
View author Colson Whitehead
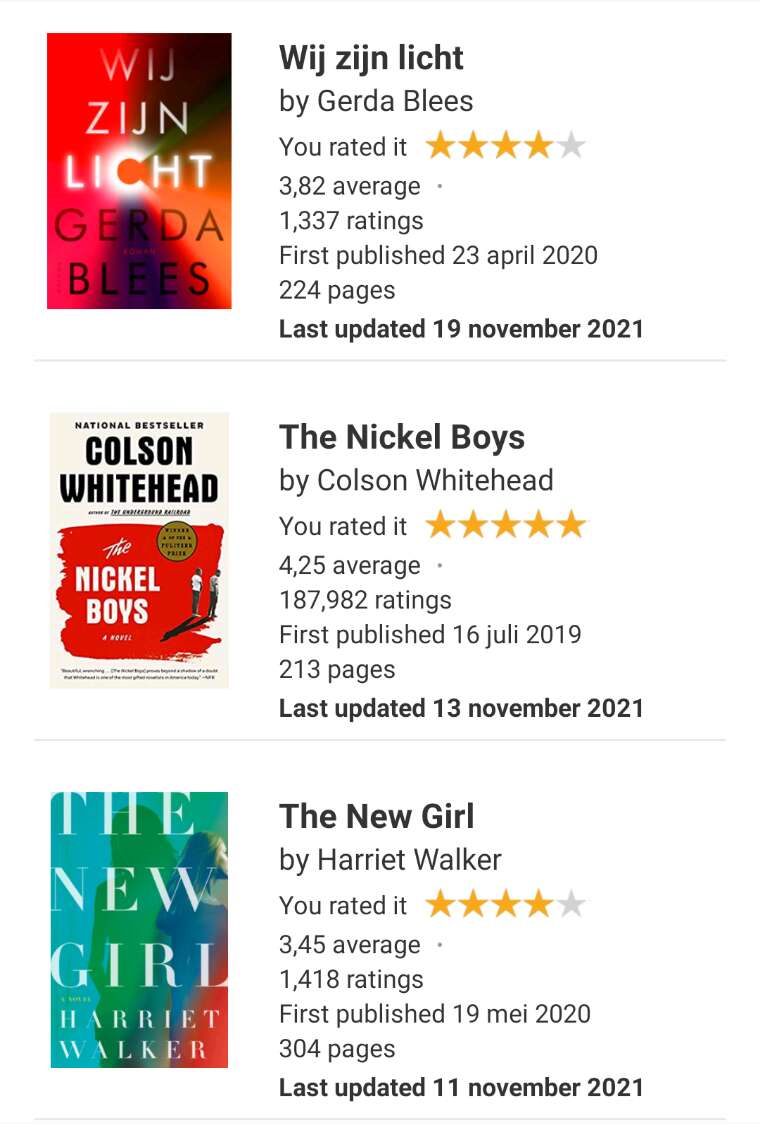coord(435,480)
